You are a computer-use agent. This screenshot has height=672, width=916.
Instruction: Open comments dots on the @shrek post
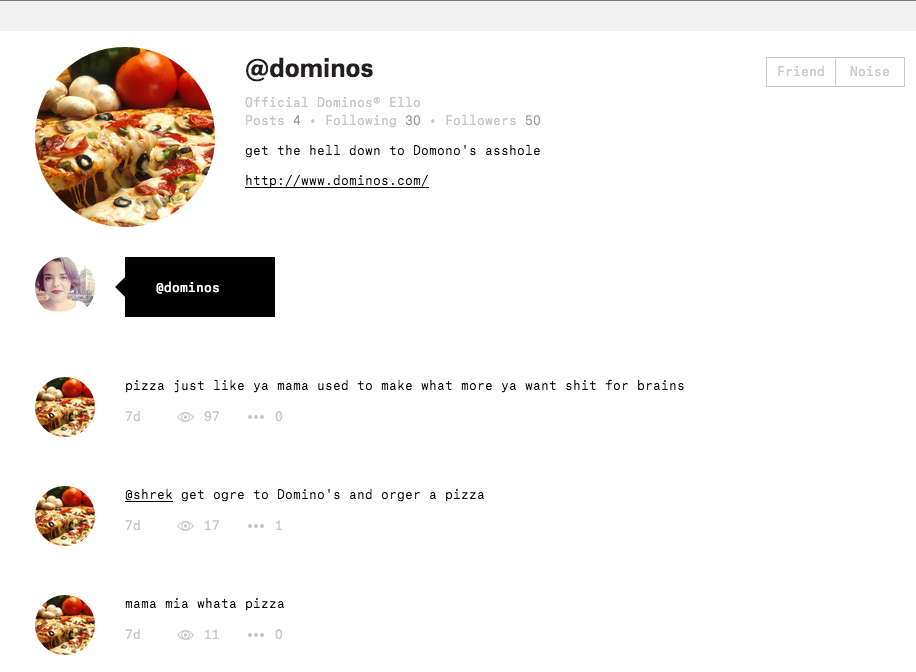point(256,526)
